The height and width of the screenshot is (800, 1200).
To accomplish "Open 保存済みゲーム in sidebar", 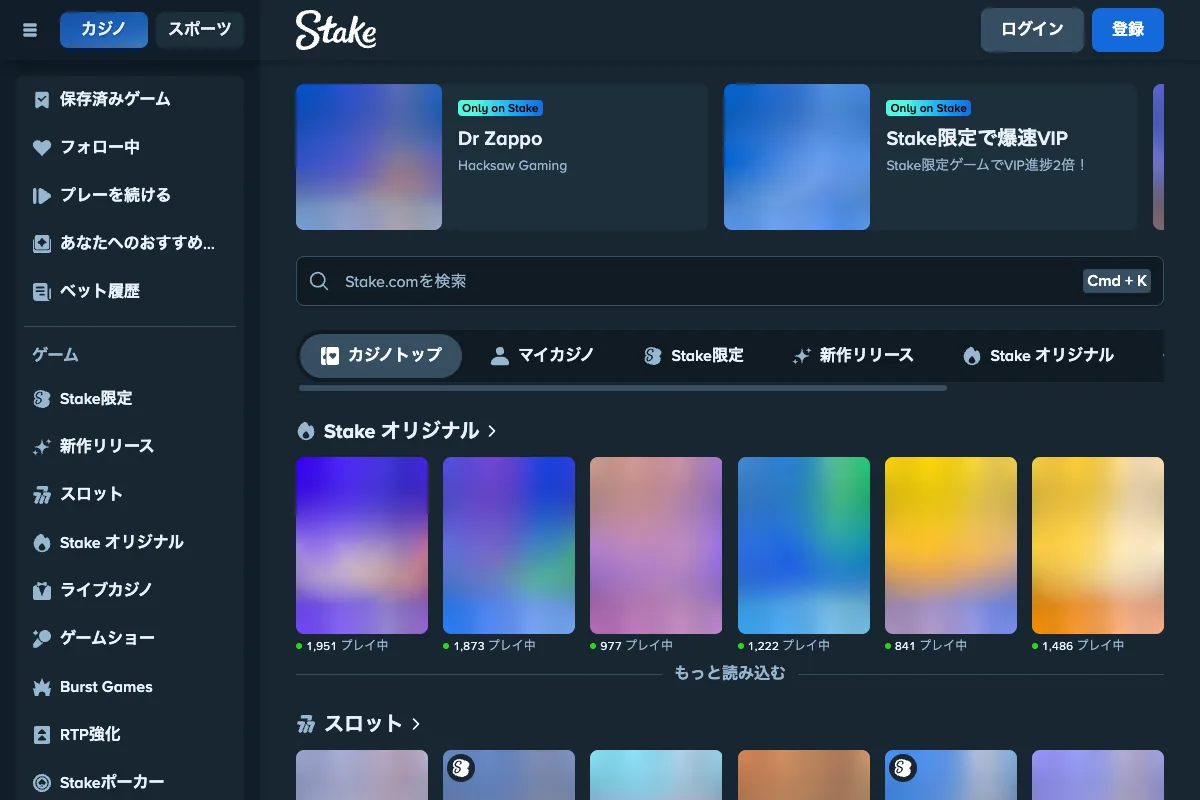I will pos(130,99).
